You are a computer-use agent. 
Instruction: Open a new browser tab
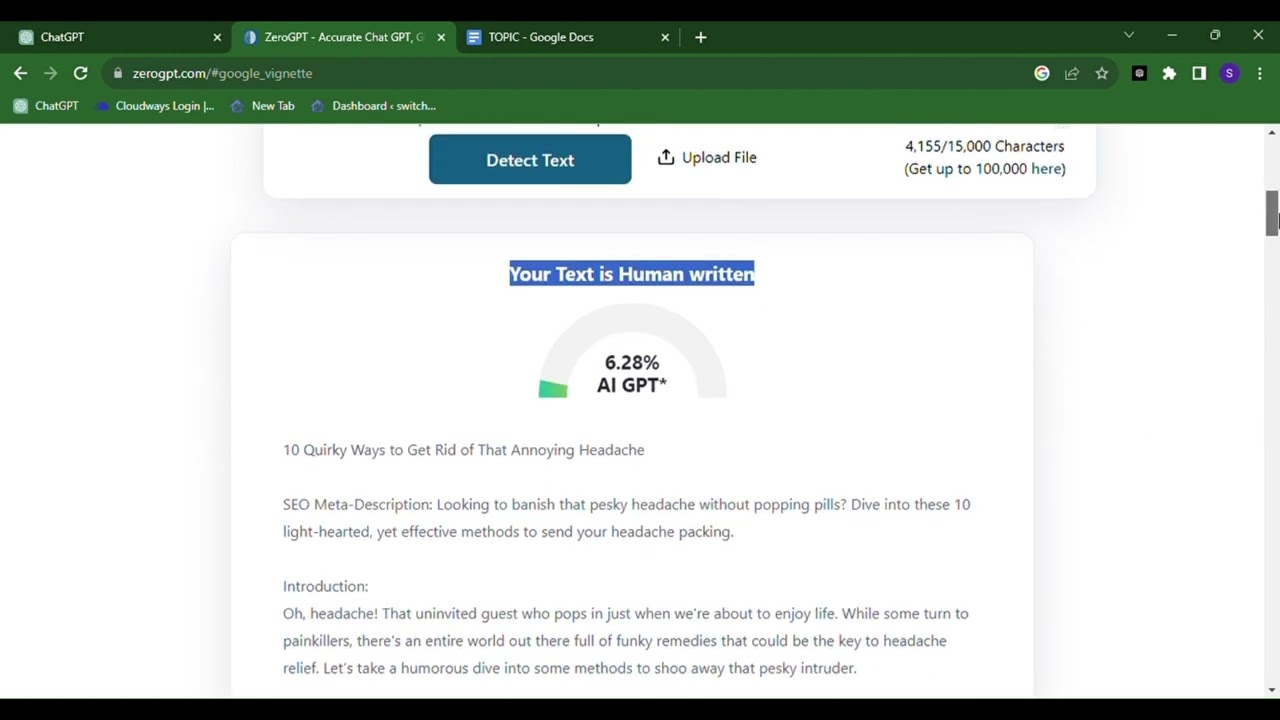(701, 37)
